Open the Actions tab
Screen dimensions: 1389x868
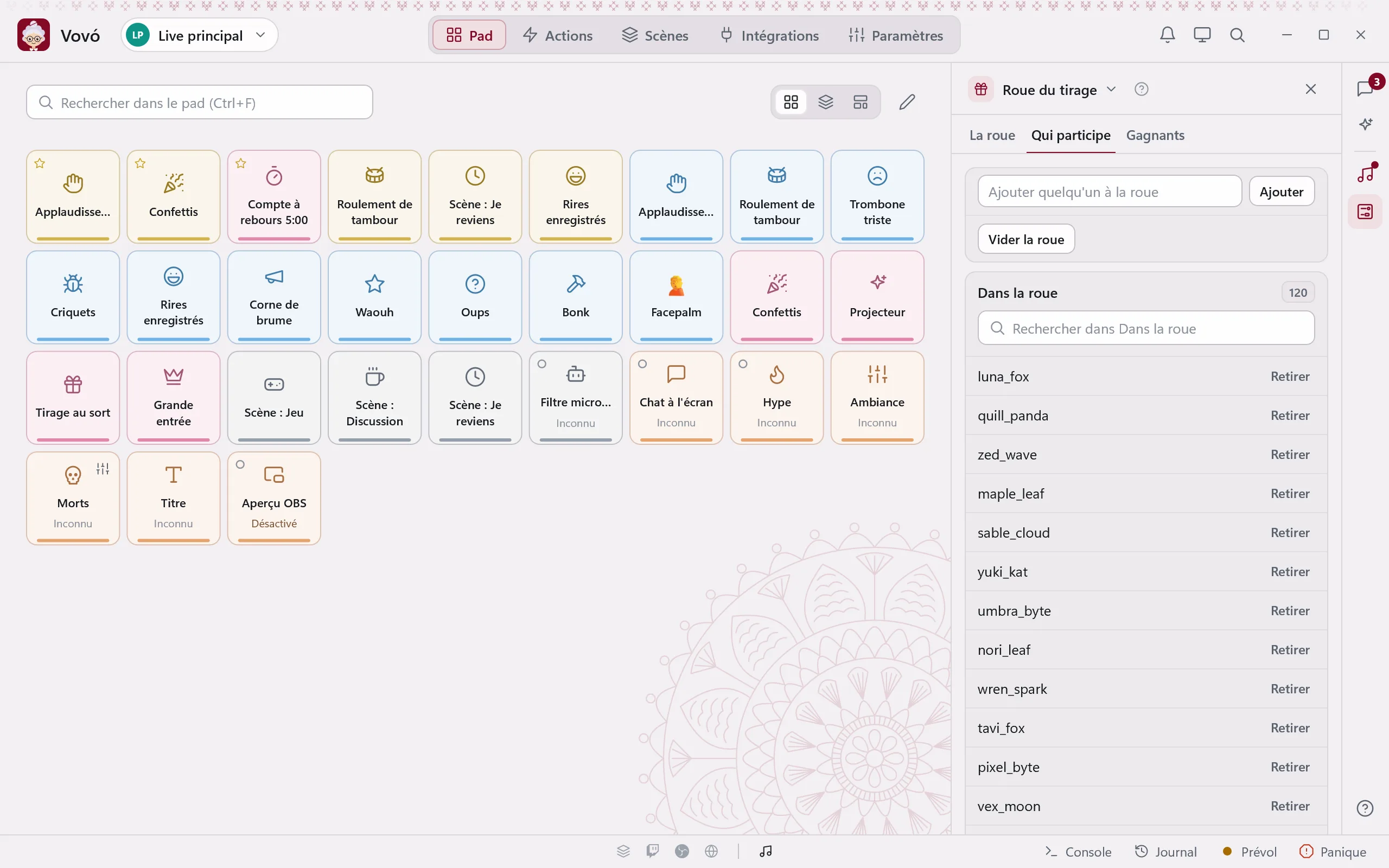point(558,35)
